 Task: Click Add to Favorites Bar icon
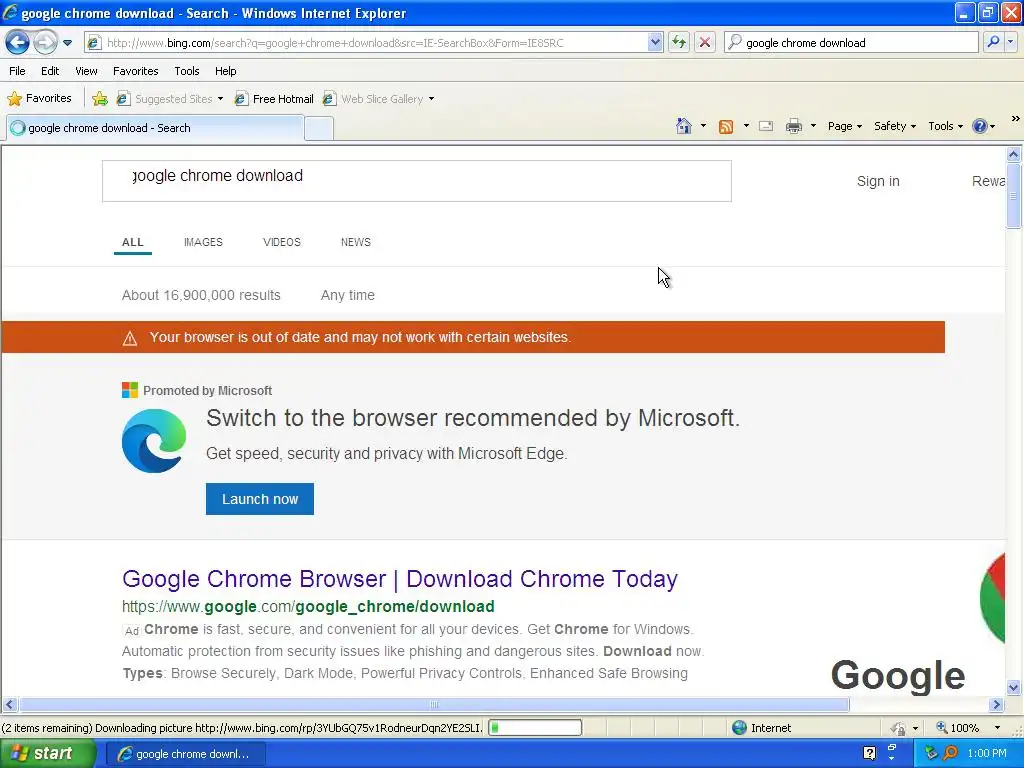(x=100, y=99)
